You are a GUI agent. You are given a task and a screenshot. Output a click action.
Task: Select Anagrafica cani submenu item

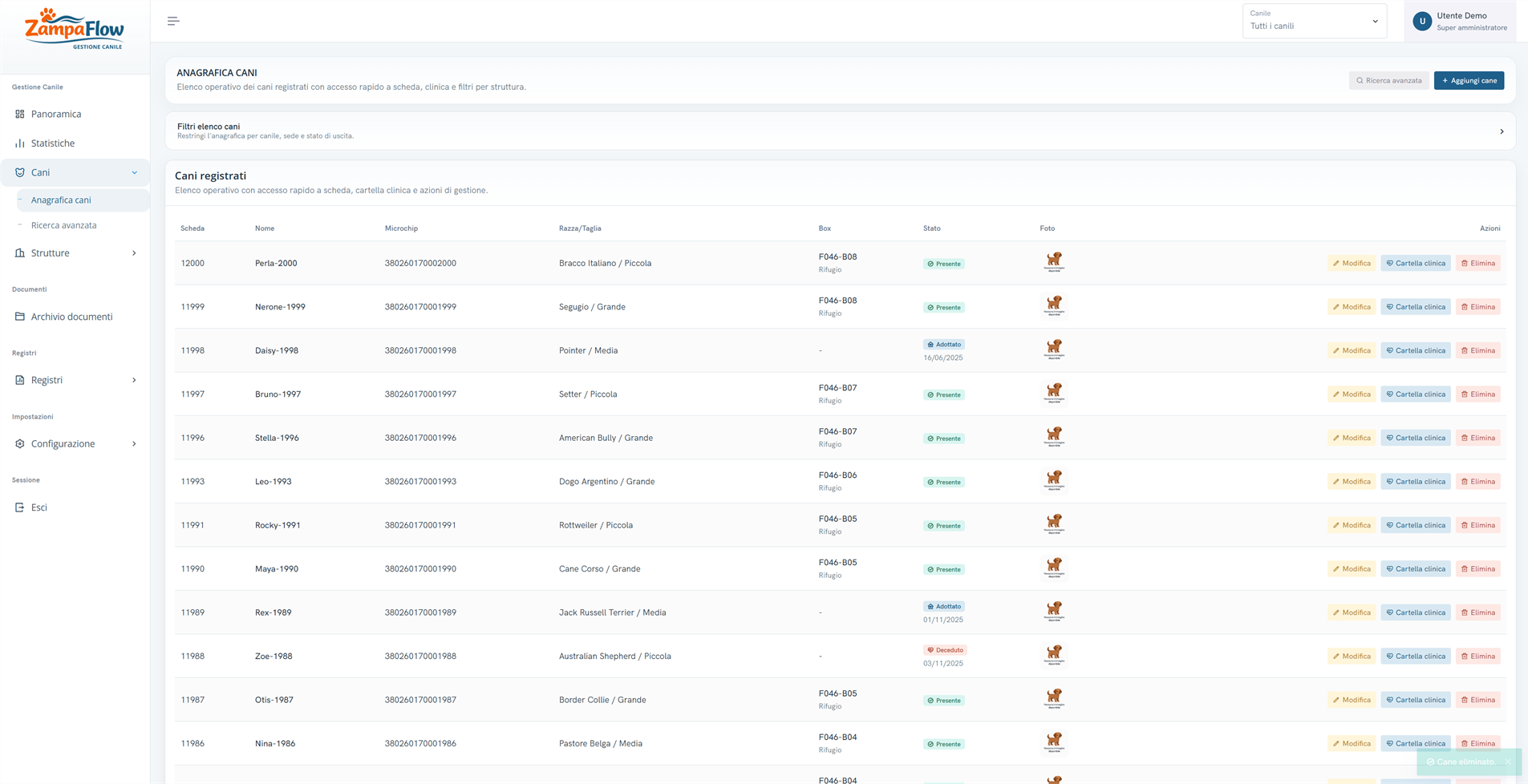coord(61,200)
